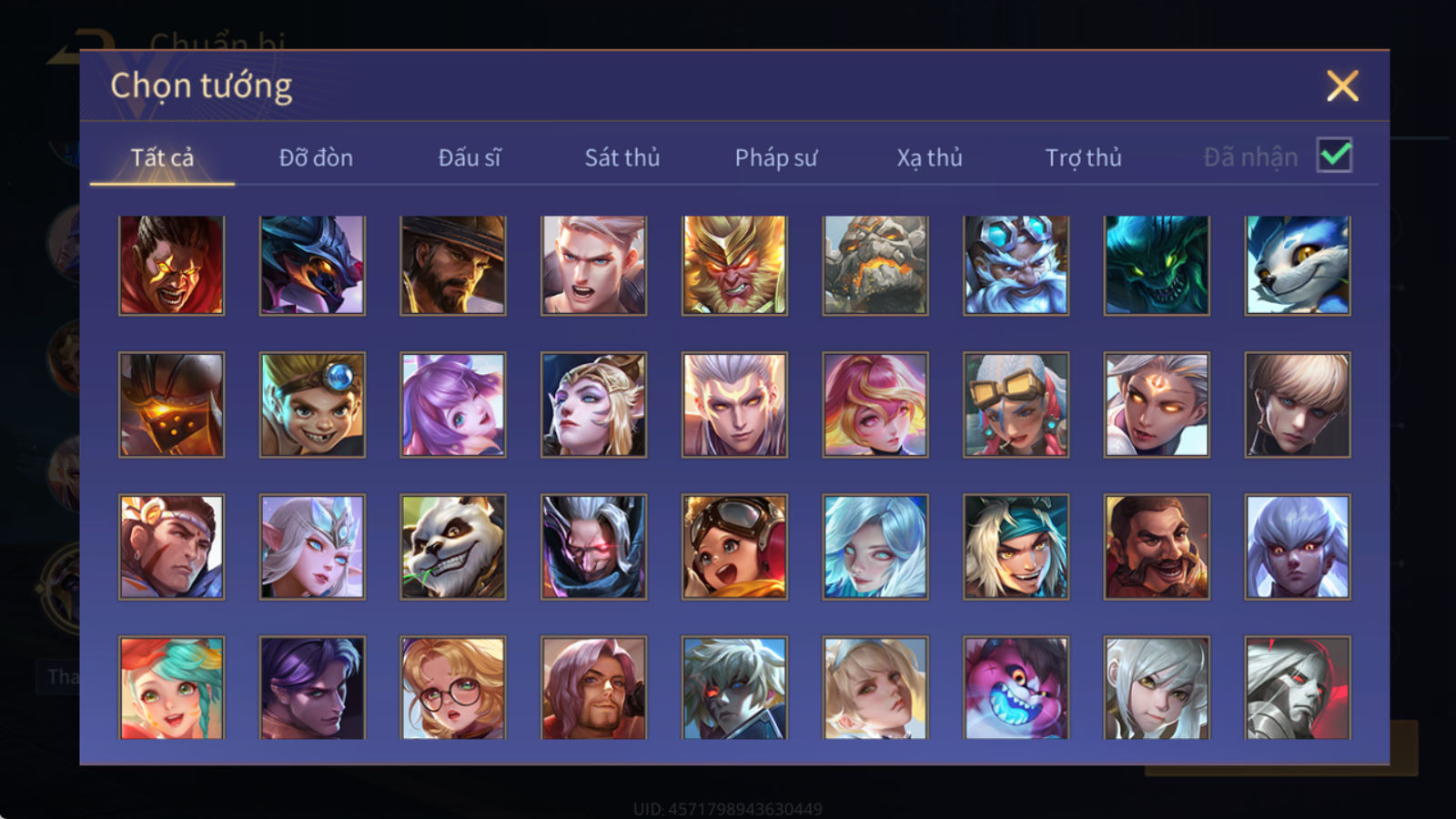Pick the cowboy hat bearded hero

pos(453,265)
